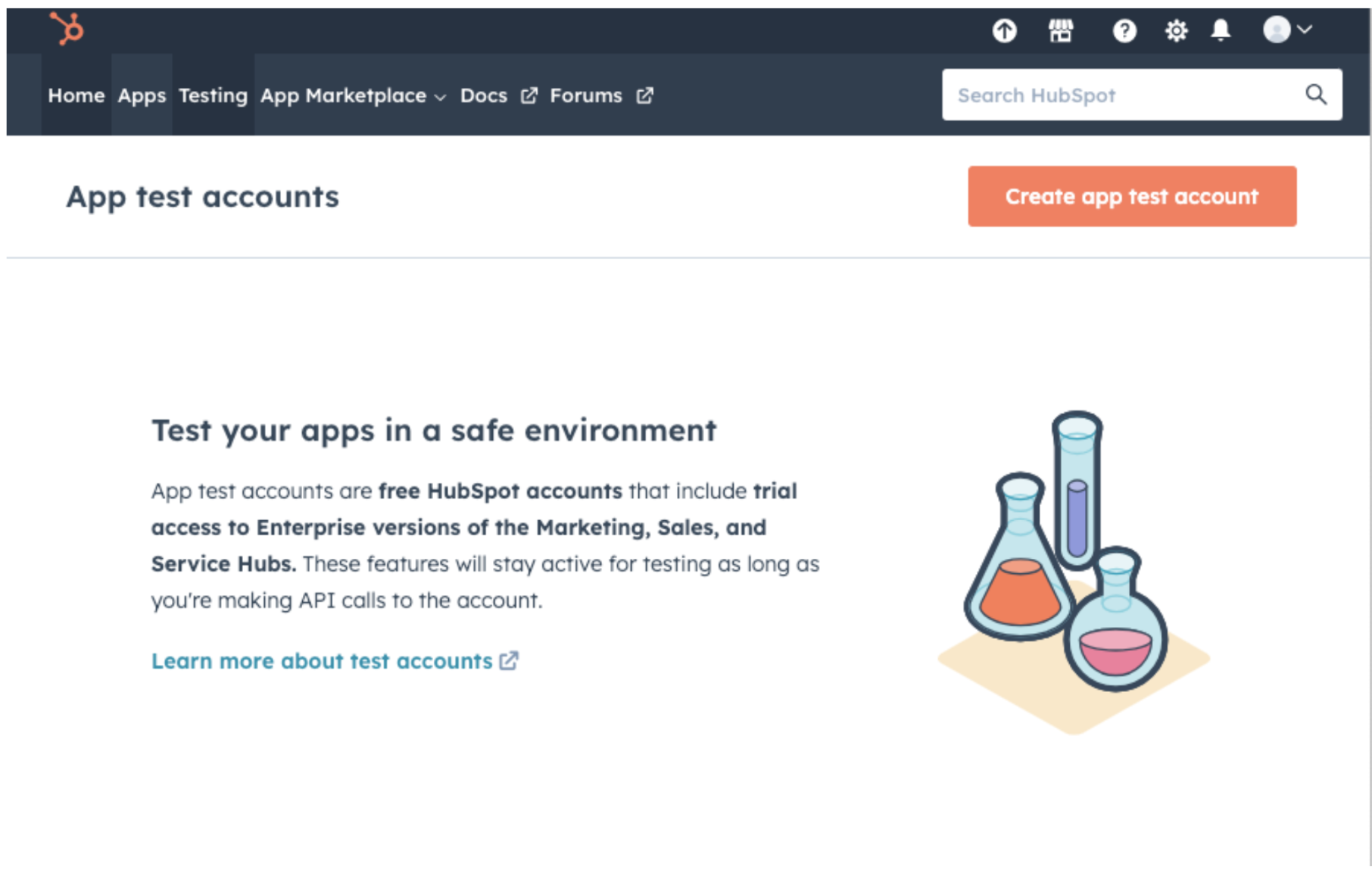Open the help question mark icon
The image size is (1372, 895).
[1124, 31]
